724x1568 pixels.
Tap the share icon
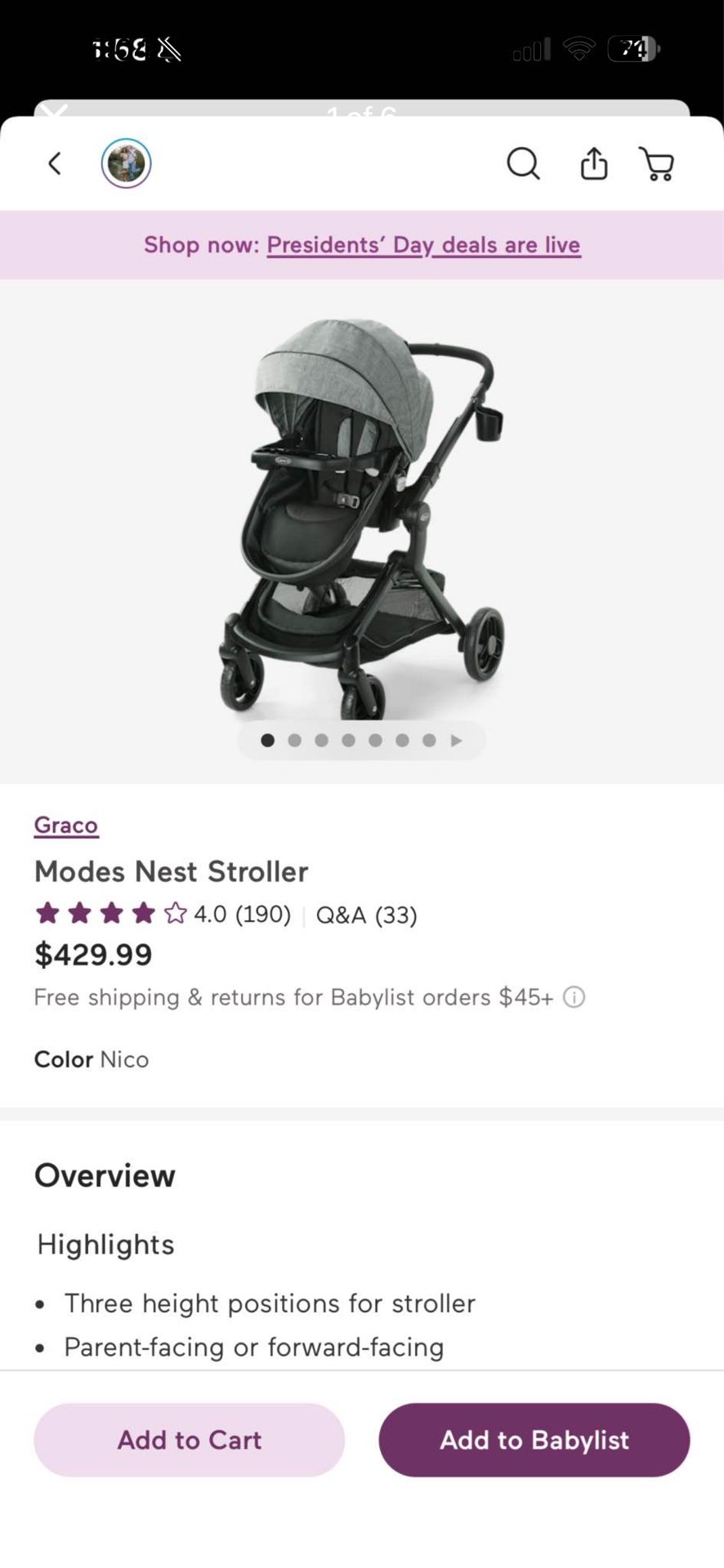pos(593,163)
